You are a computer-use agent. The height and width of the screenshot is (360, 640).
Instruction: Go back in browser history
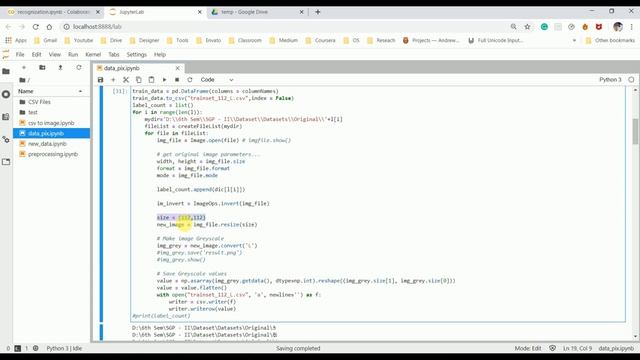(8, 27)
